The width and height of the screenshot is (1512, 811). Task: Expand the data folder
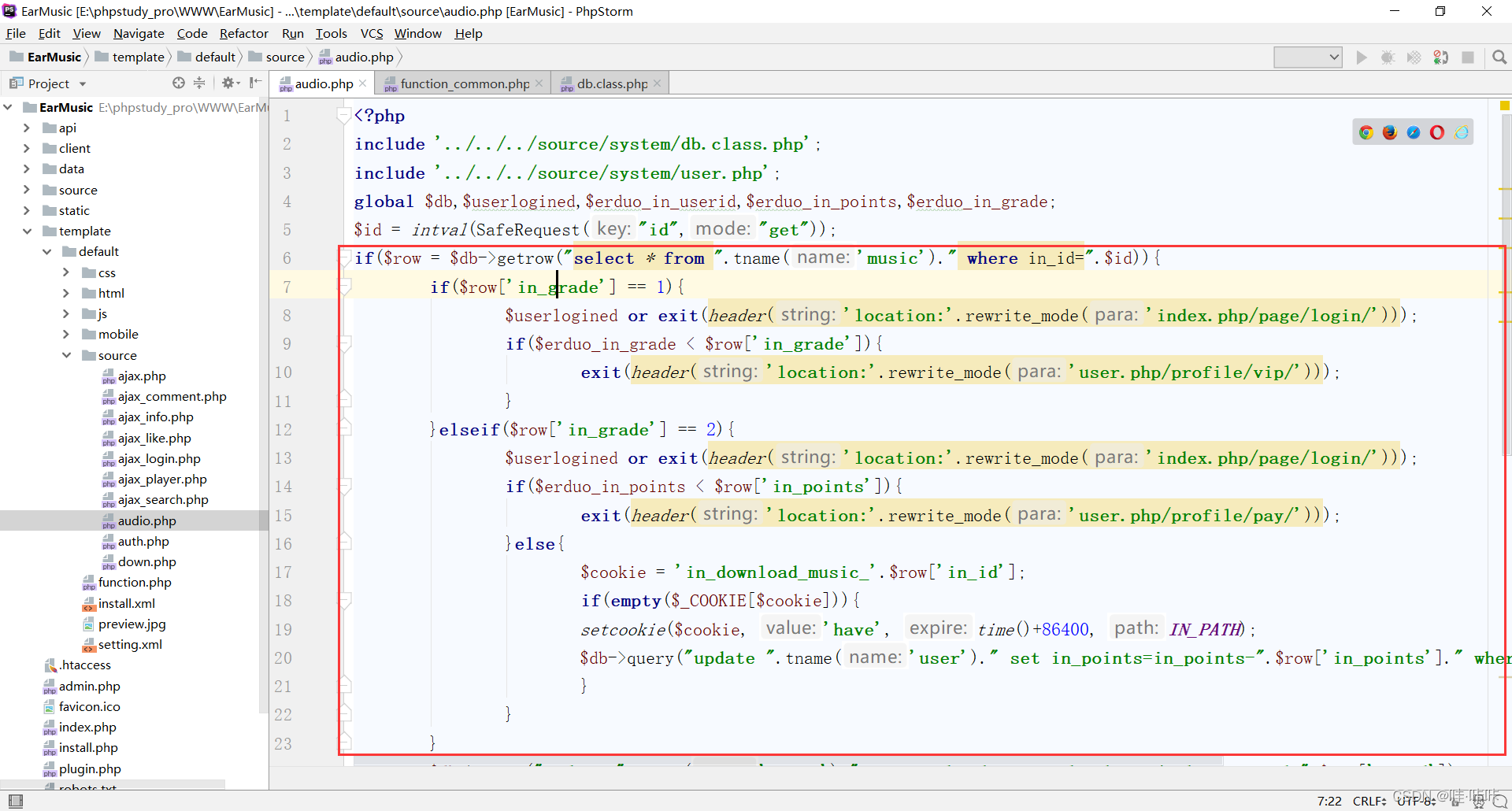27,168
